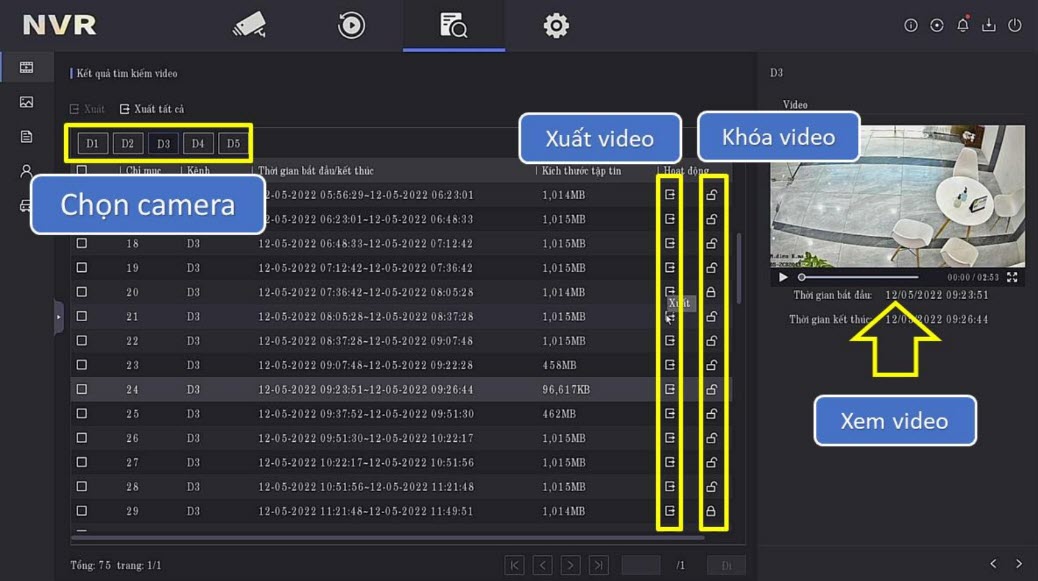This screenshot has width=1038, height=581.
Task: Click the power shutdown icon
Action: coord(1015,26)
